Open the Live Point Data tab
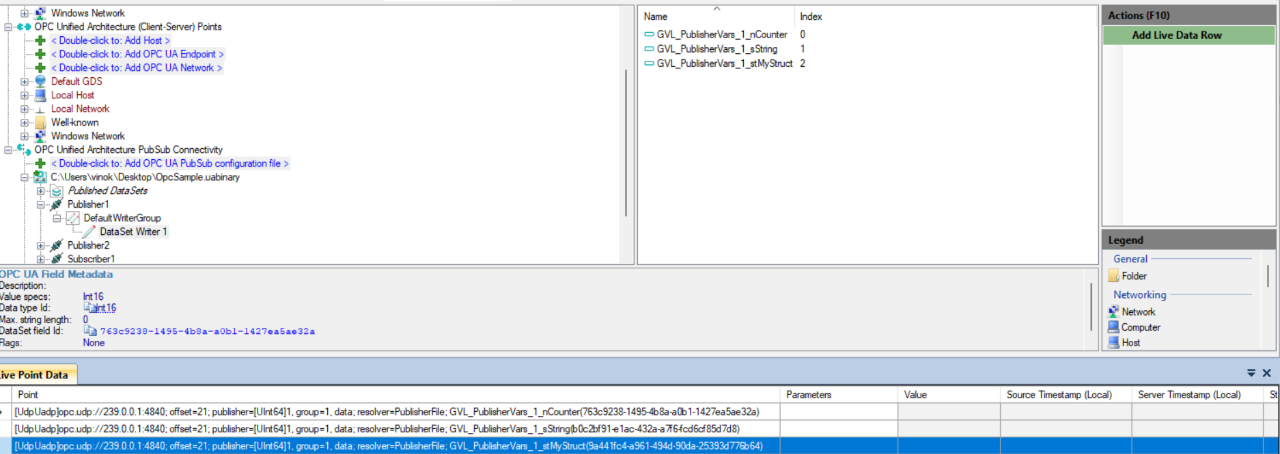 click(x=35, y=374)
